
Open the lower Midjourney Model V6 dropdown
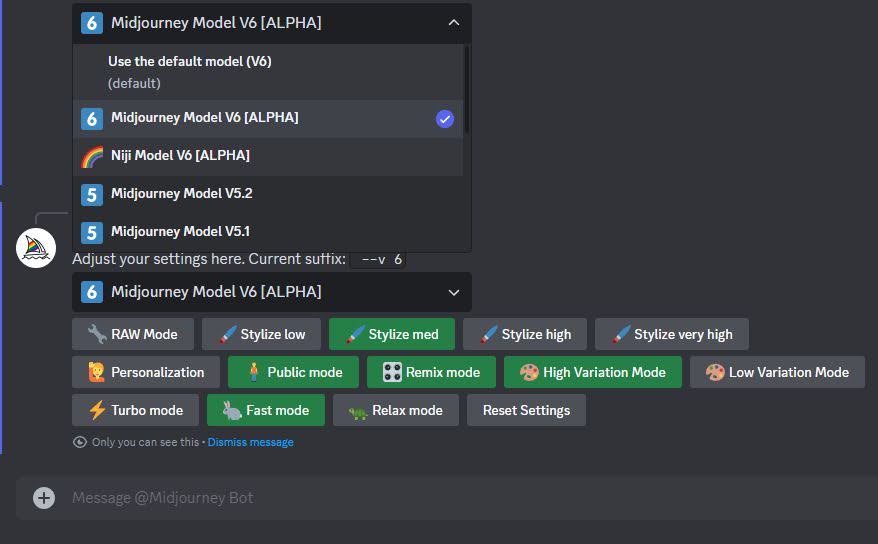point(272,292)
